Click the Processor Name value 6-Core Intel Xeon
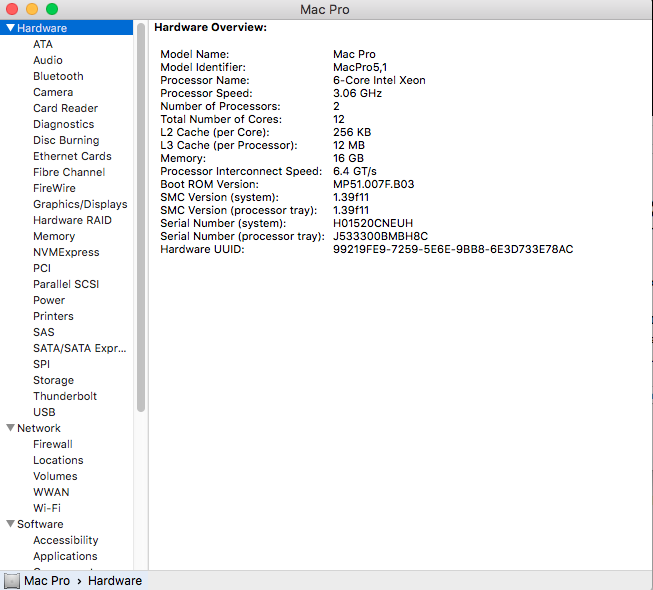The width and height of the screenshot is (653, 590). pos(379,80)
